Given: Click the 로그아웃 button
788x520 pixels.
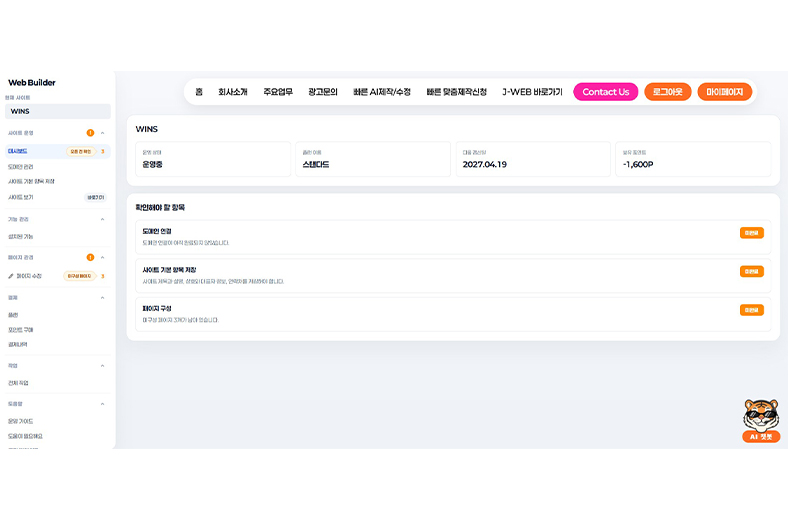Looking at the screenshot, I should click(x=668, y=92).
